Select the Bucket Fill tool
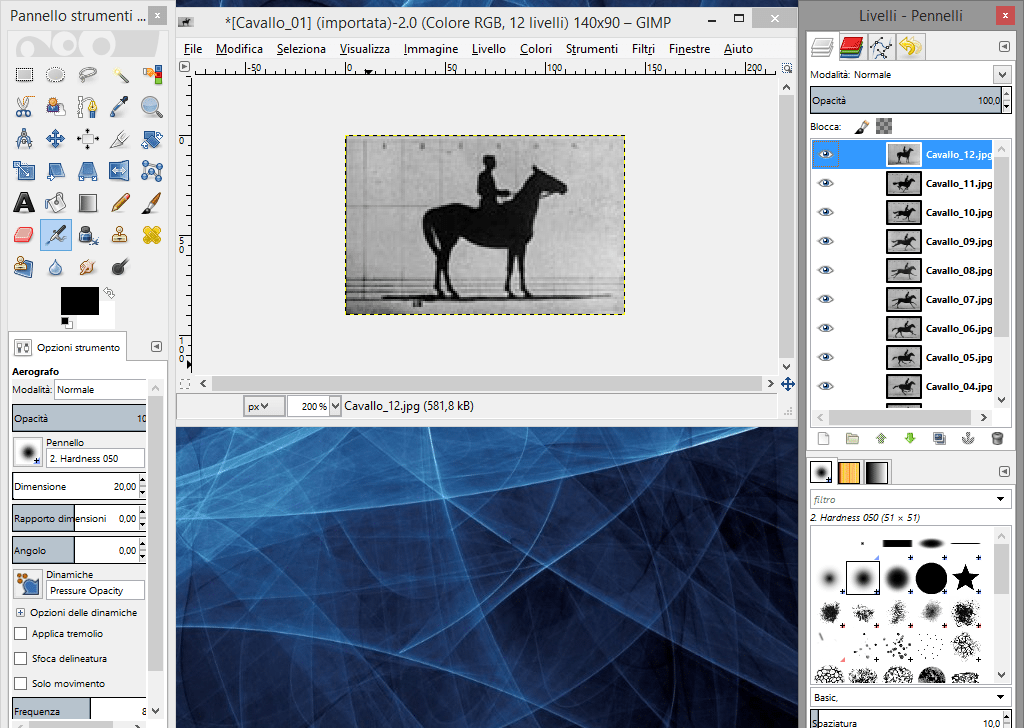Image resolution: width=1024 pixels, height=728 pixels. tap(56, 202)
